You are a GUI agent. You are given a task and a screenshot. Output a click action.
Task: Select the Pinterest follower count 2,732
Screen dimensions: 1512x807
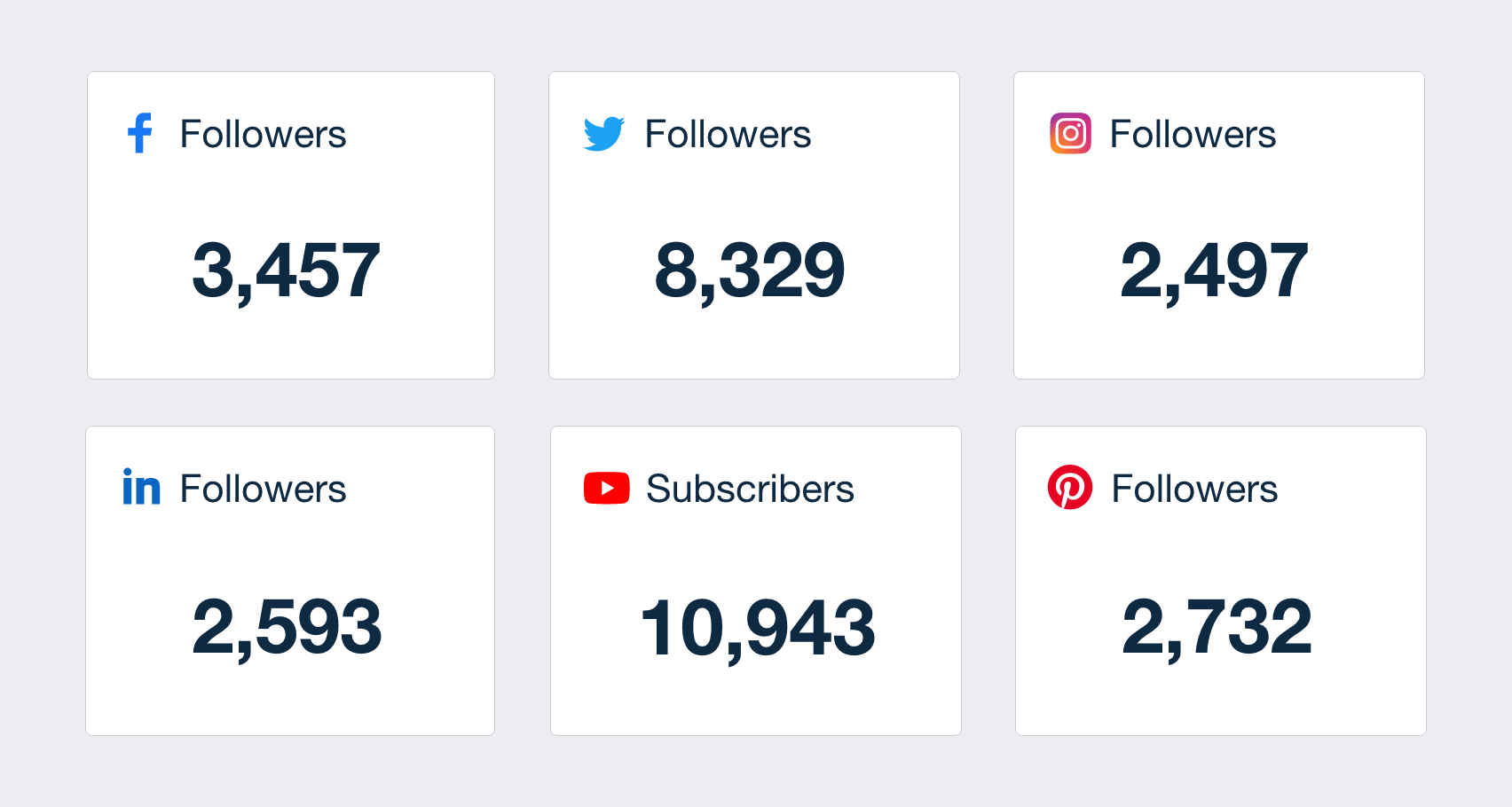pyautogui.click(x=1217, y=628)
